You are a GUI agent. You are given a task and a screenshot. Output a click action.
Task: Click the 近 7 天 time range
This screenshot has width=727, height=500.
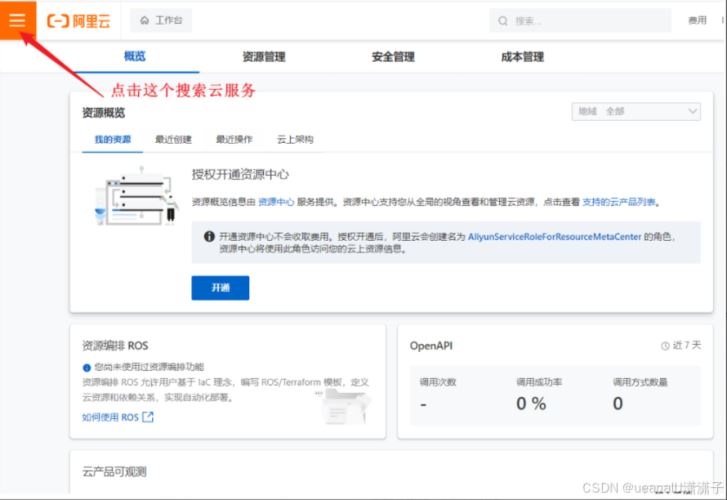point(687,345)
